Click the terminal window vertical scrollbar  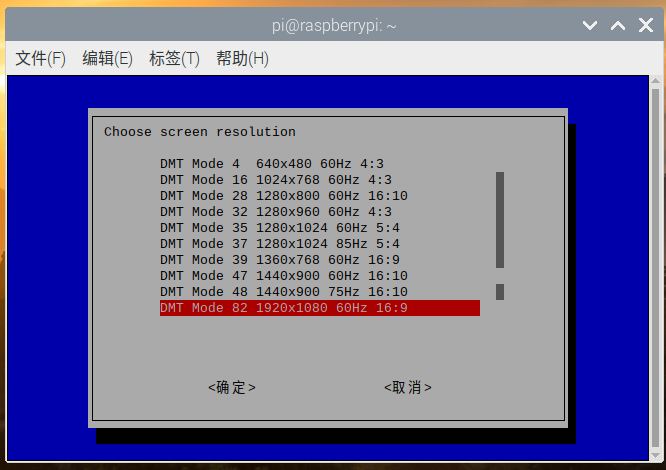tap(655, 268)
